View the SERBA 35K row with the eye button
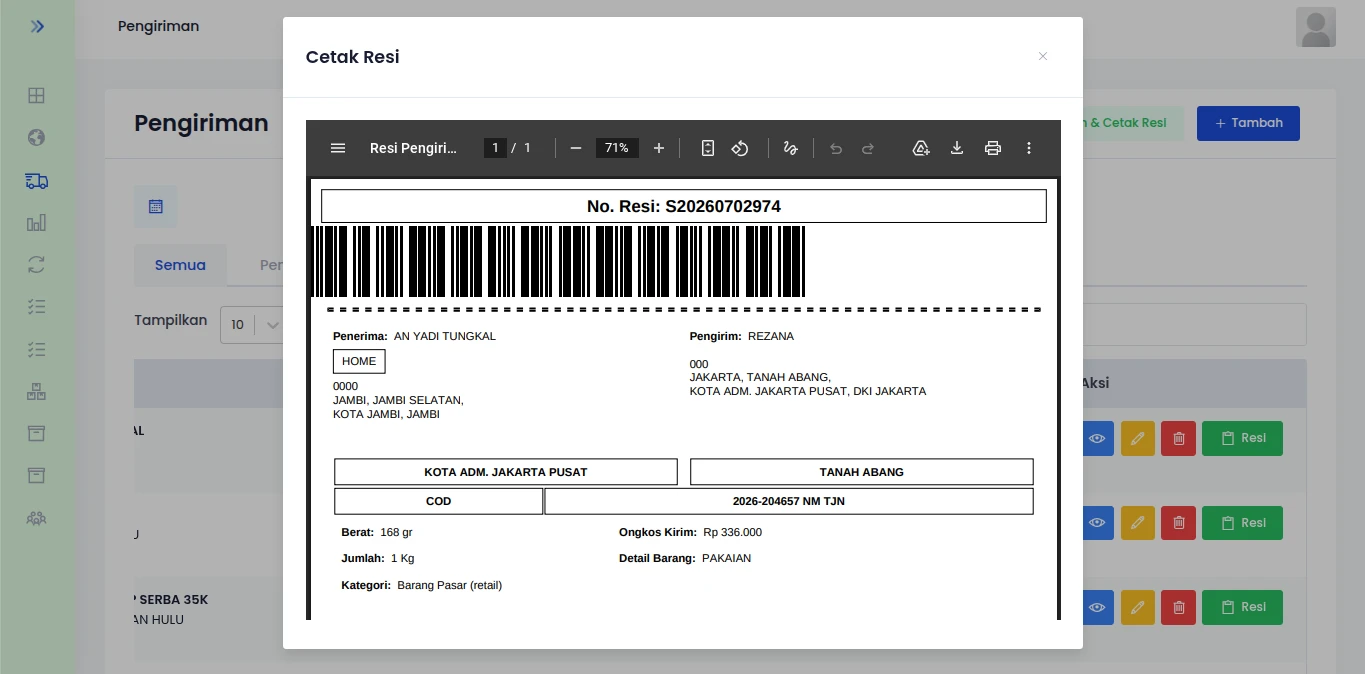This screenshot has height=674, width=1365. pos(1098,607)
